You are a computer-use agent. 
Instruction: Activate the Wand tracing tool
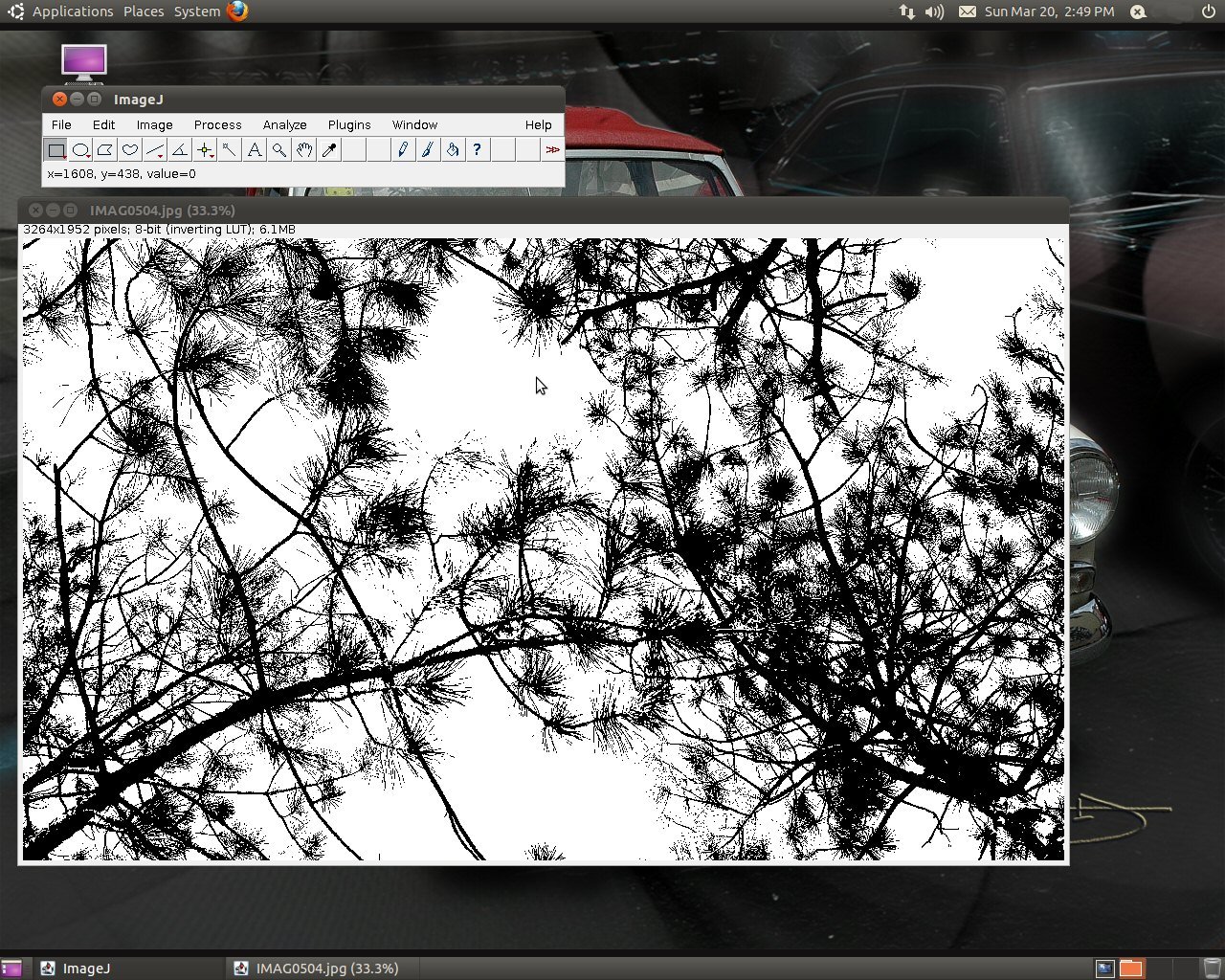tap(229, 149)
